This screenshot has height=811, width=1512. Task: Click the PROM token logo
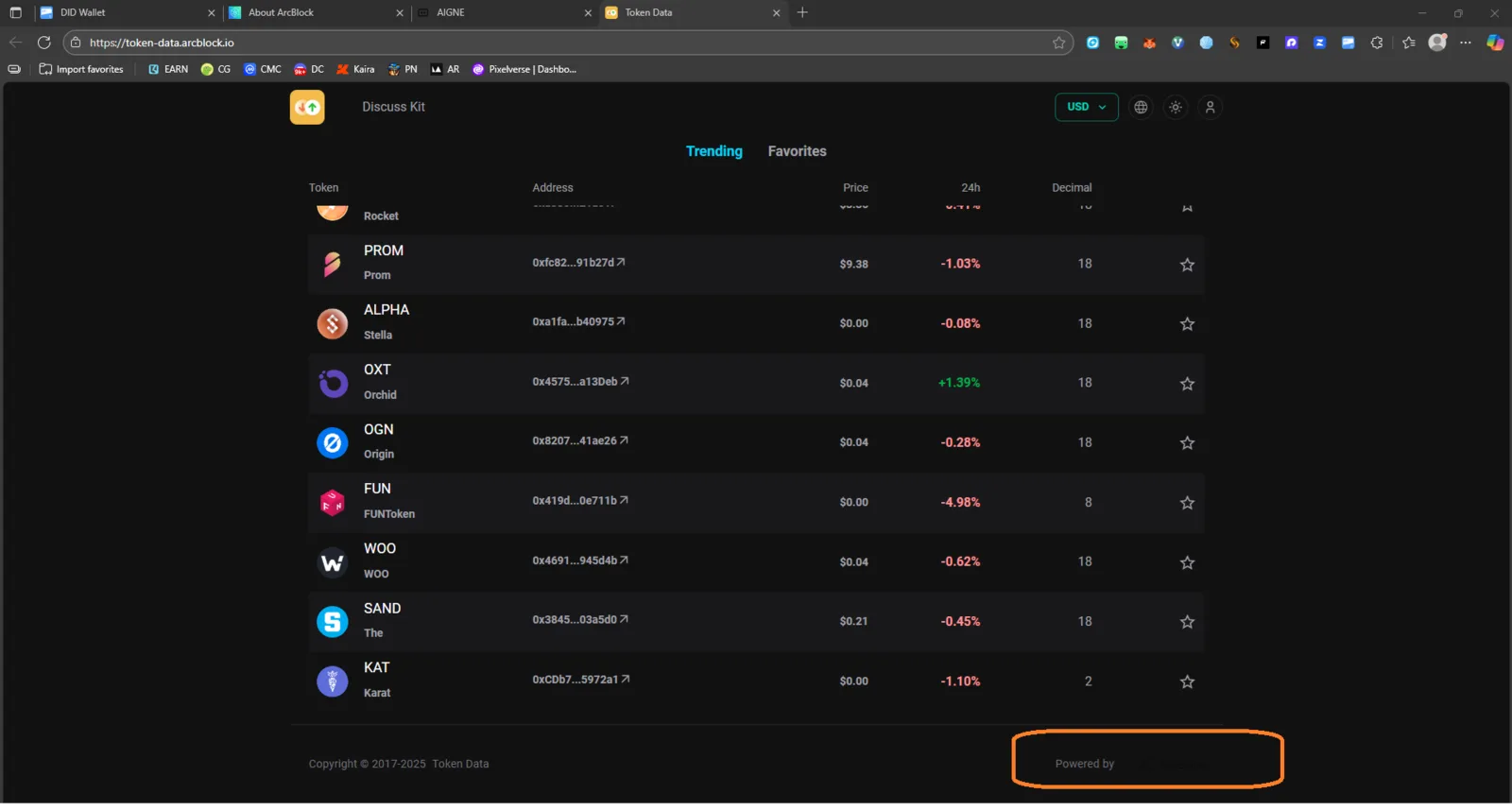(332, 264)
